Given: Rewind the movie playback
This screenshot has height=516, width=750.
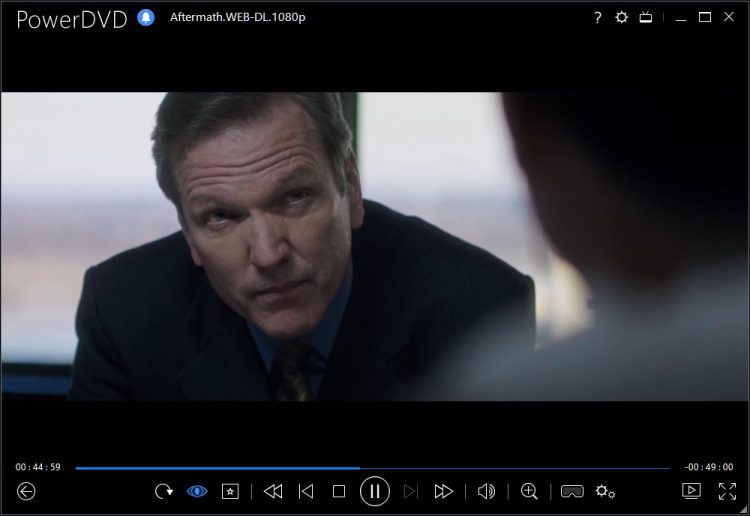Looking at the screenshot, I should [x=273, y=491].
